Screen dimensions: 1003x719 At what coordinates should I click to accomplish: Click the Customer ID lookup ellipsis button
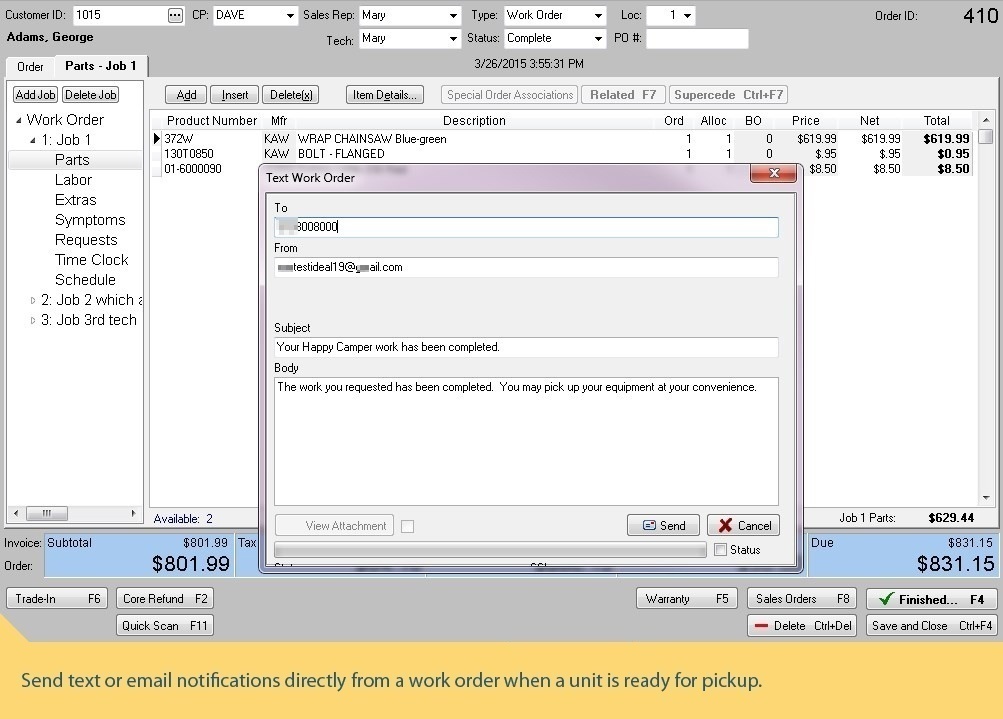click(176, 15)
